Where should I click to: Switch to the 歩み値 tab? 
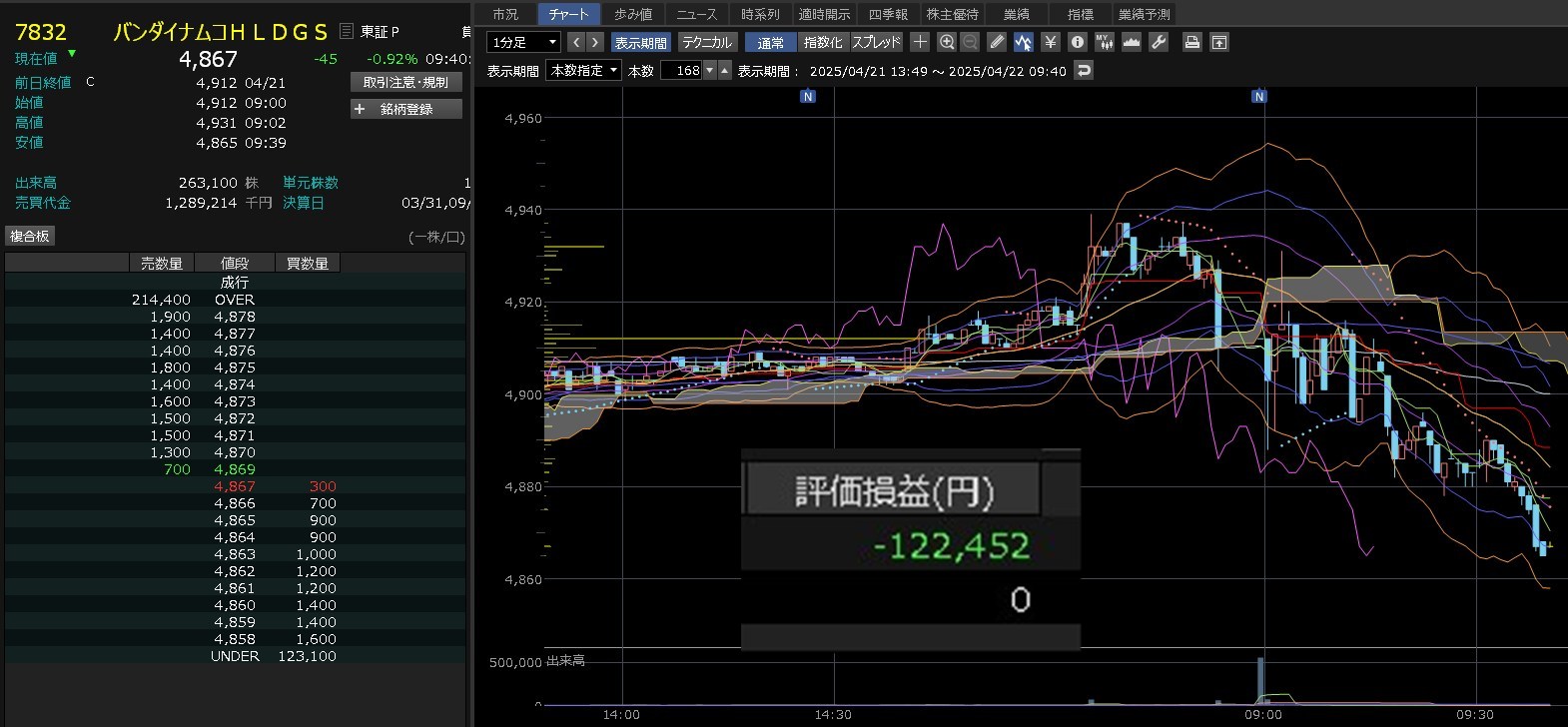633,14
